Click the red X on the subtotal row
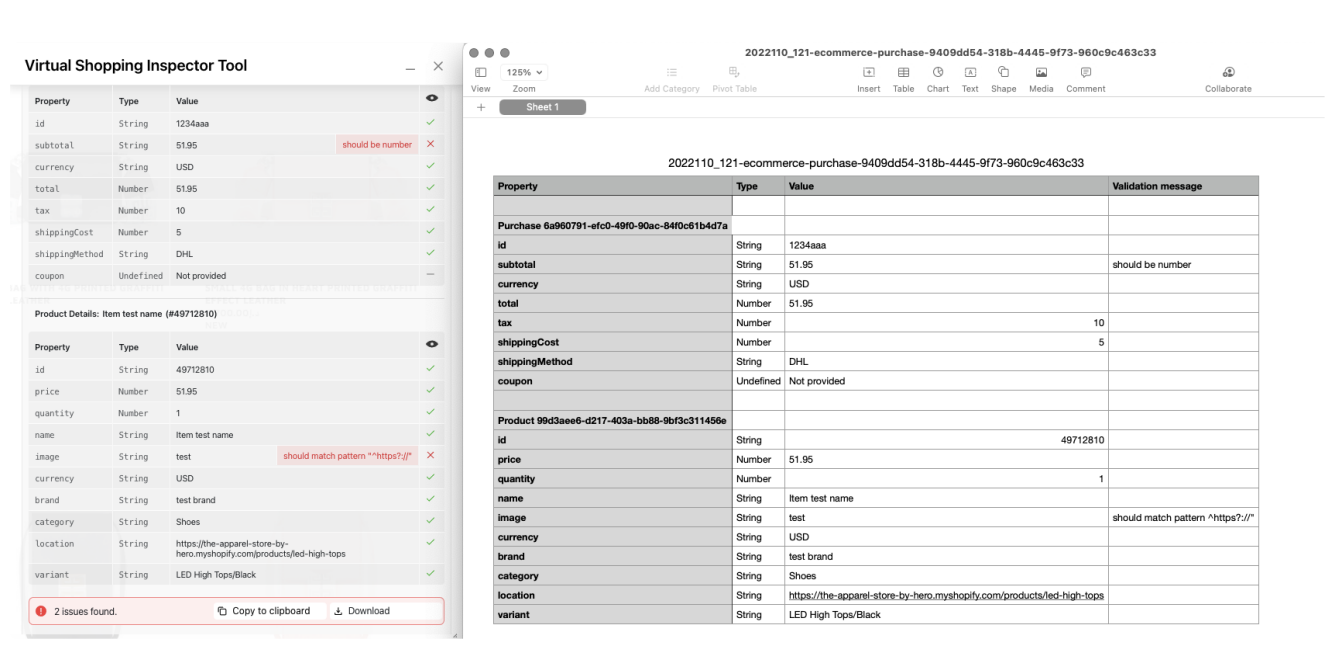Image resolution: width=1336 pixels, height=650 pixels. [x=431, y=144]
